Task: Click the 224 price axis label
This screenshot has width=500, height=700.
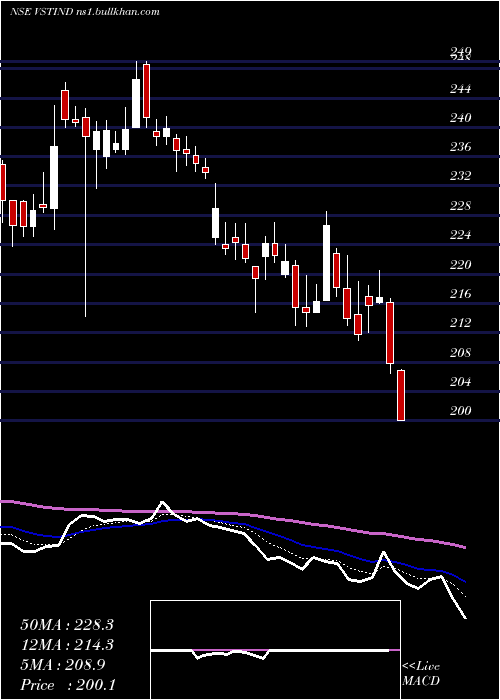Action: (461, 235)
